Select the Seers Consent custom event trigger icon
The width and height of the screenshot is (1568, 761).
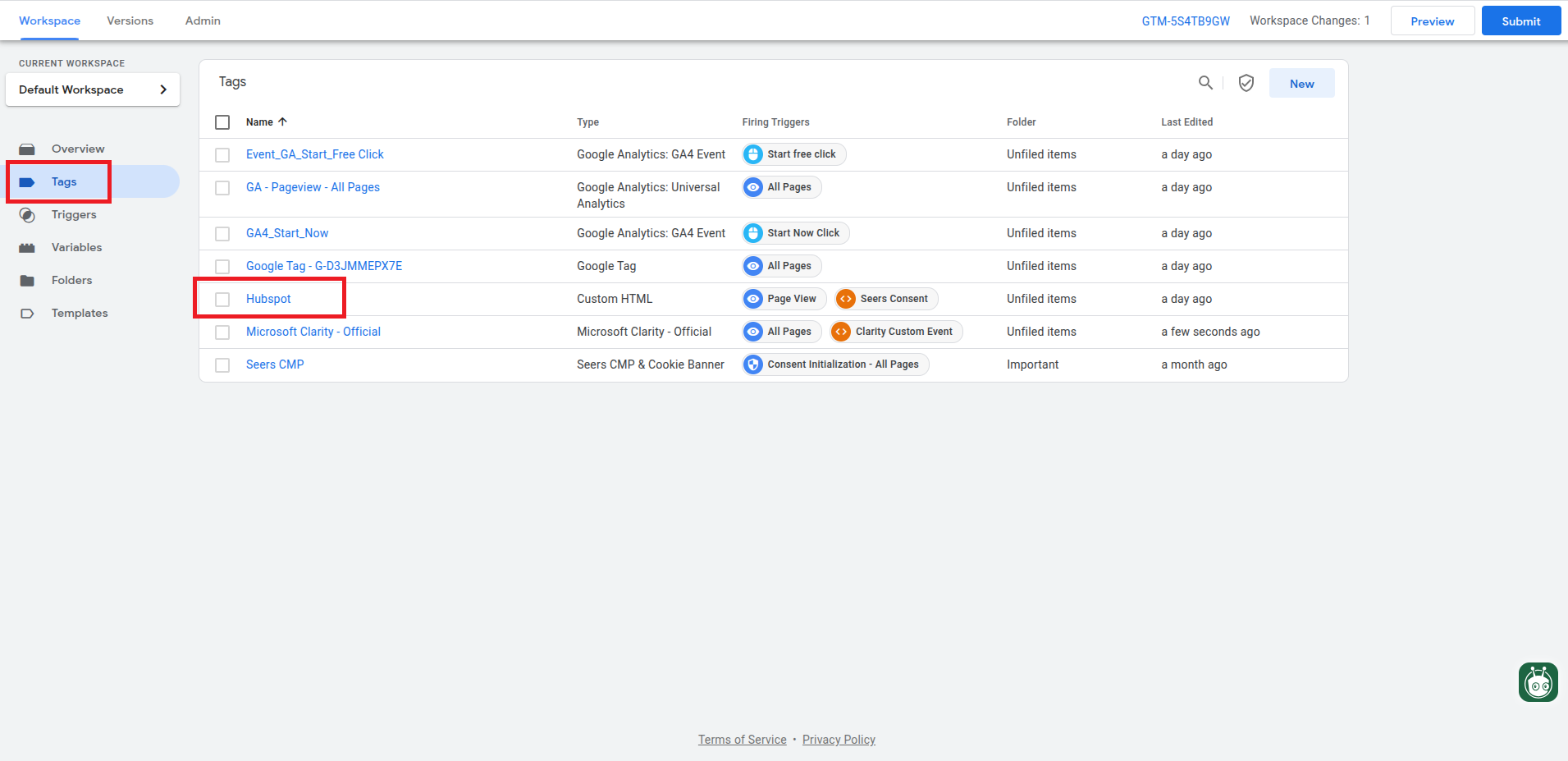(845, 299)
